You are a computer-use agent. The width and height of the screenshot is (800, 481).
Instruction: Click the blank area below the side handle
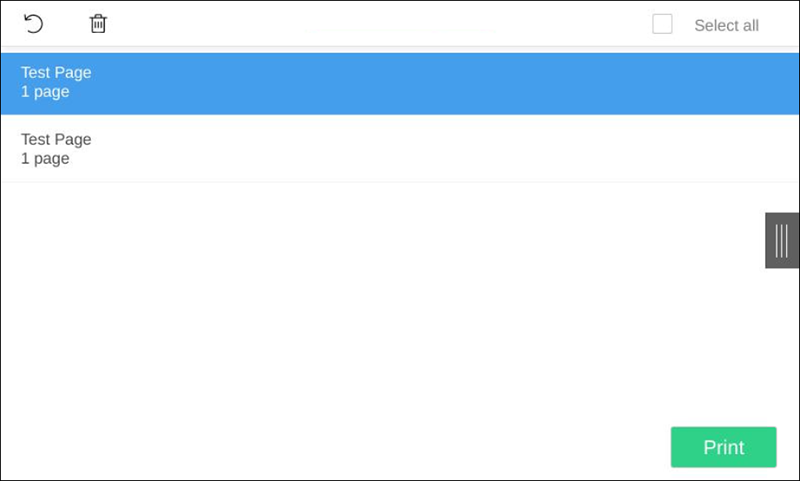[782, 340]
